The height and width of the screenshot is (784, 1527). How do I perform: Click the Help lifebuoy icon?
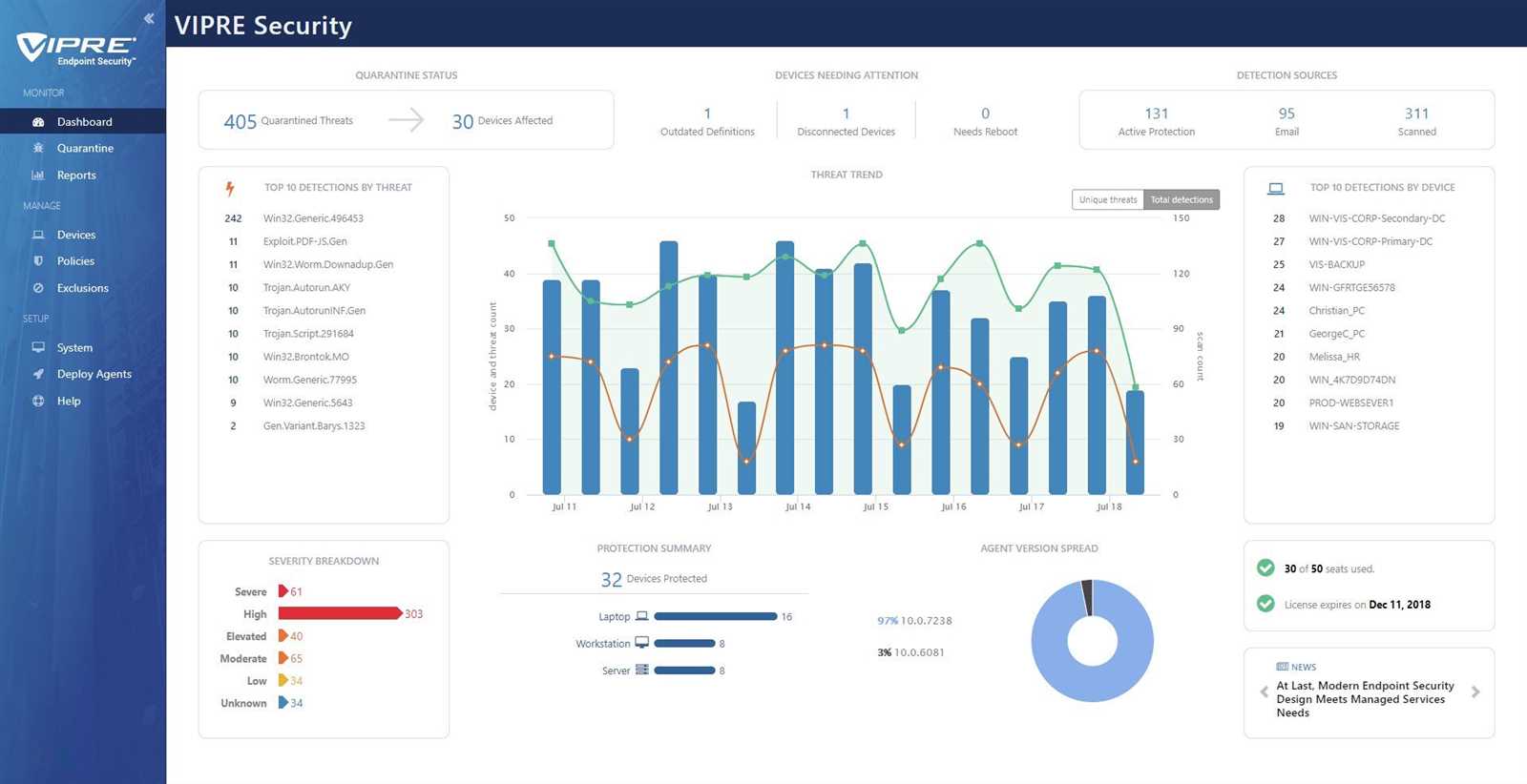[x=38, y=401]
